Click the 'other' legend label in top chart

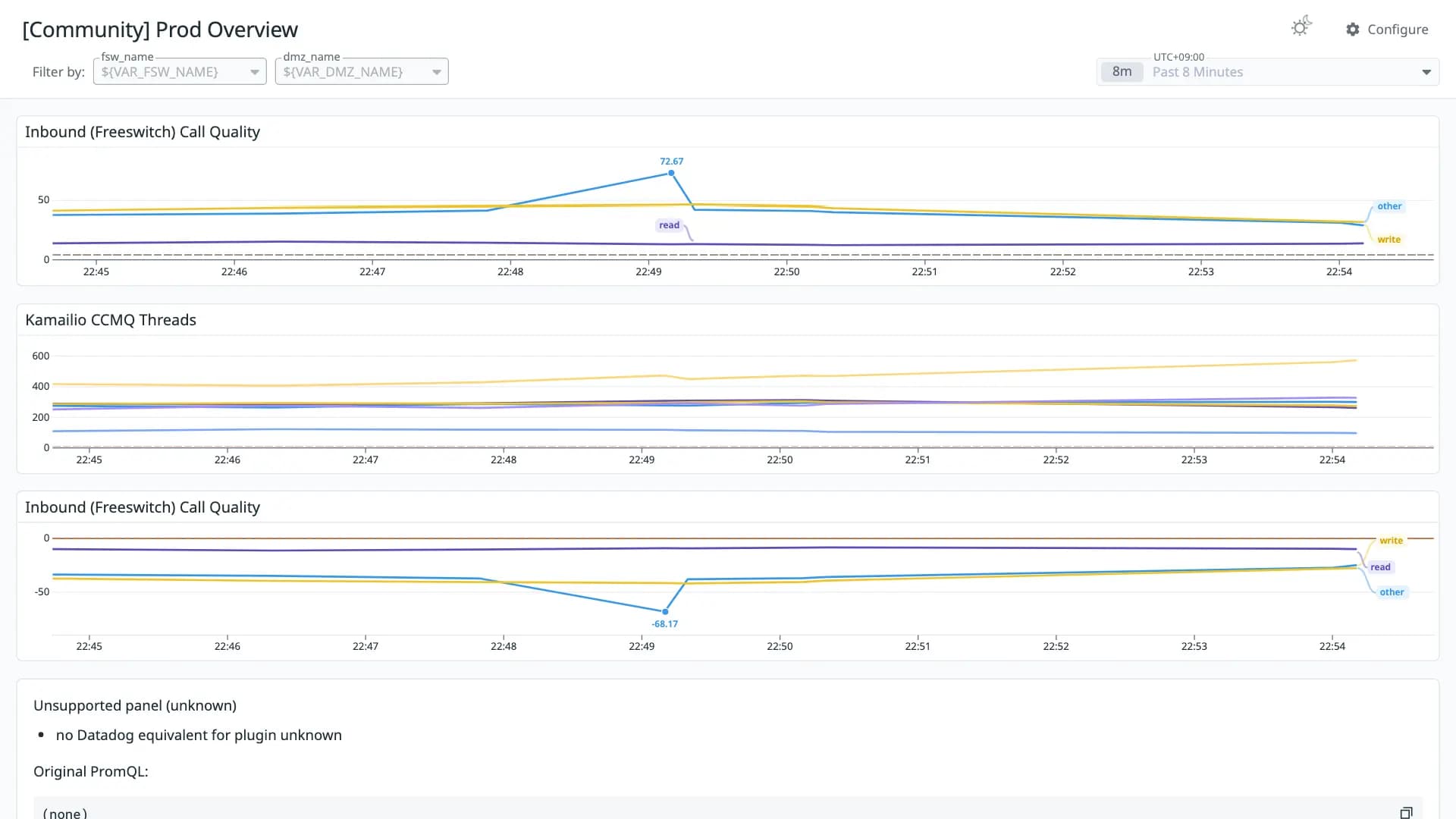click(1389, 206)
